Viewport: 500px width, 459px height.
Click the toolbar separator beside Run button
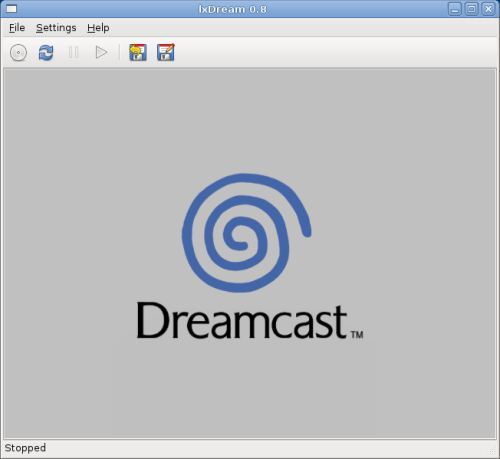click(x=119, y=53)
